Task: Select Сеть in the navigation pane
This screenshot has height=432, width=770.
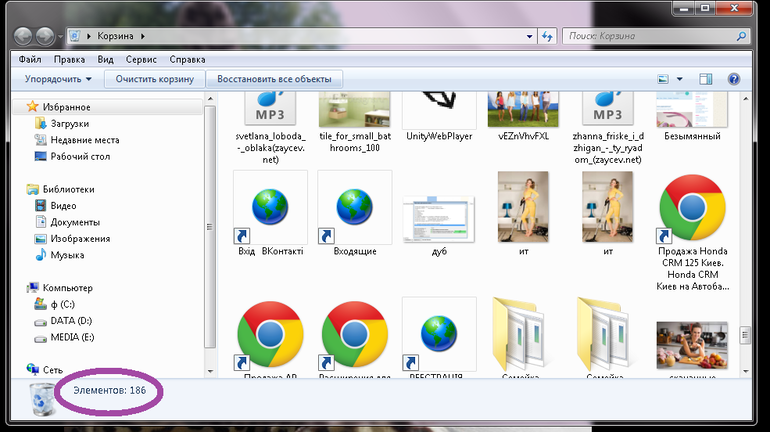Action: pyautogui.click(x=52, y=370)
